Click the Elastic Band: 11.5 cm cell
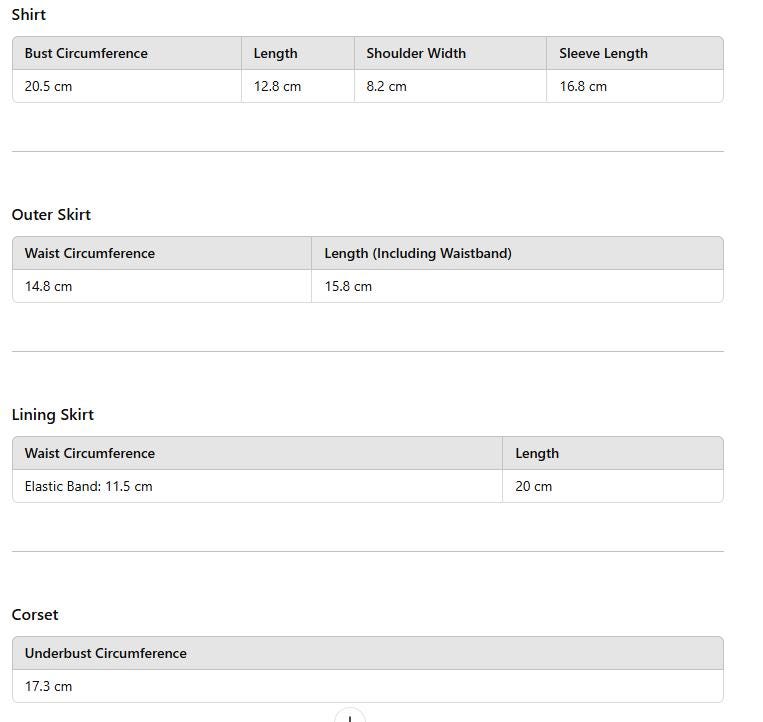The image size is (763, 722). (x=89, y=487)
